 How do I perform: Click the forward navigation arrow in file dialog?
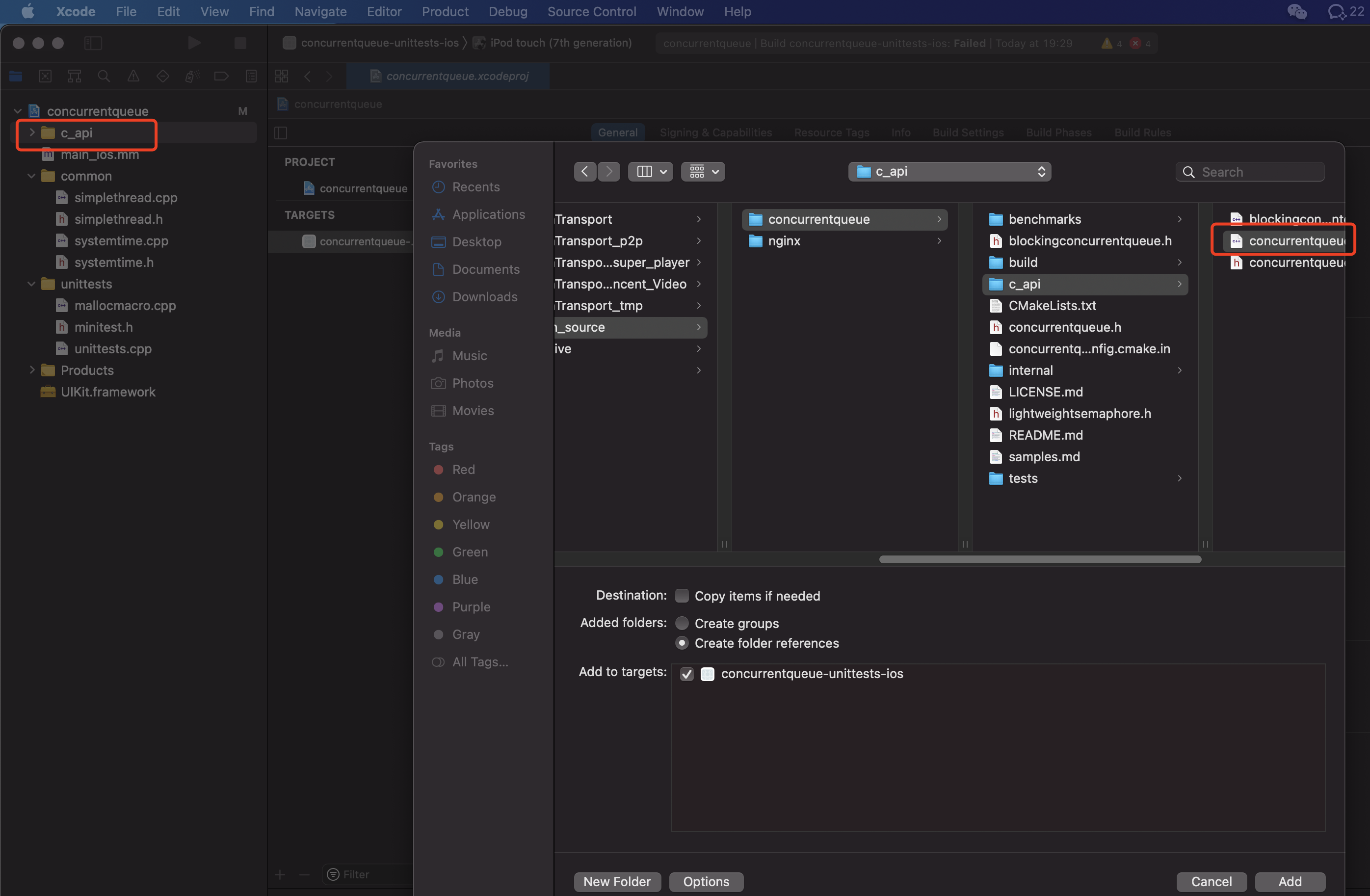(608, 171)
